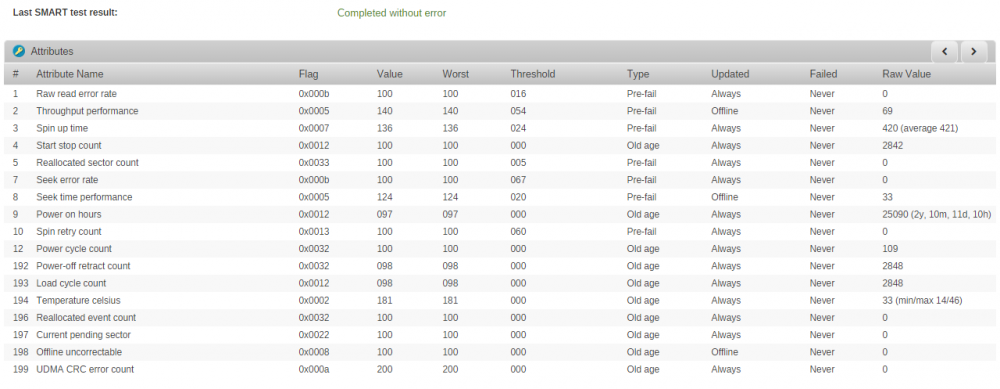Click 'Offline' in Seek time performance row
This screenshot has width=1000, height=389.
pos(724,197)
